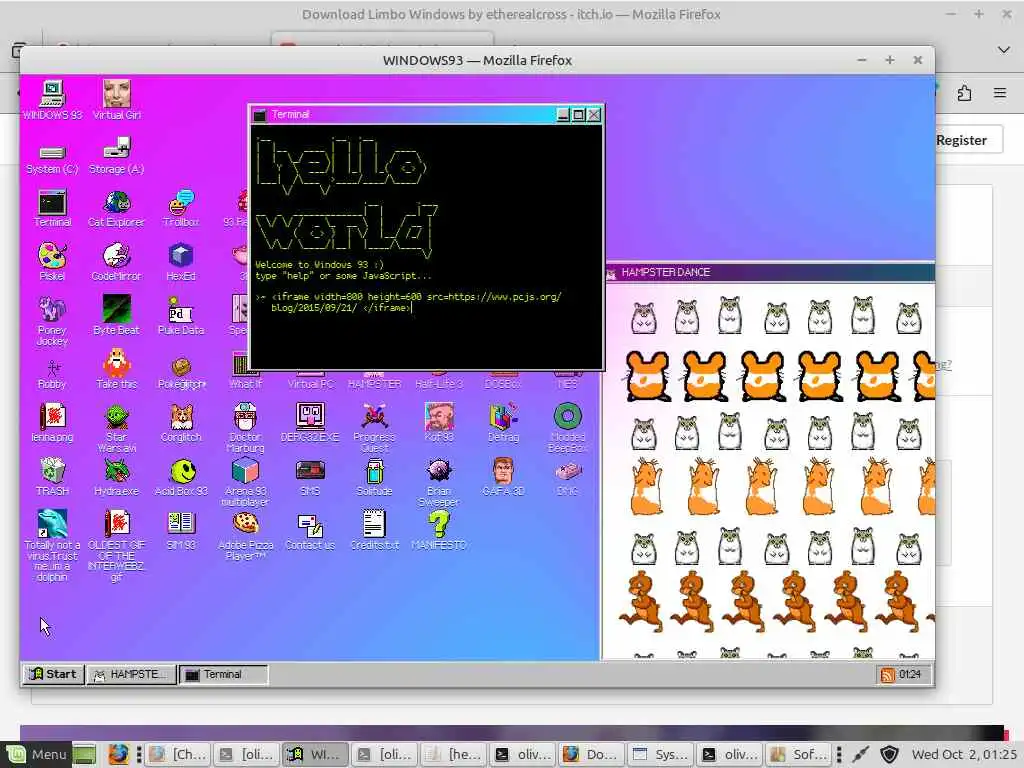Click the system tray shield icon
This screenshot has width=1024, height=768.
[889, 754]
